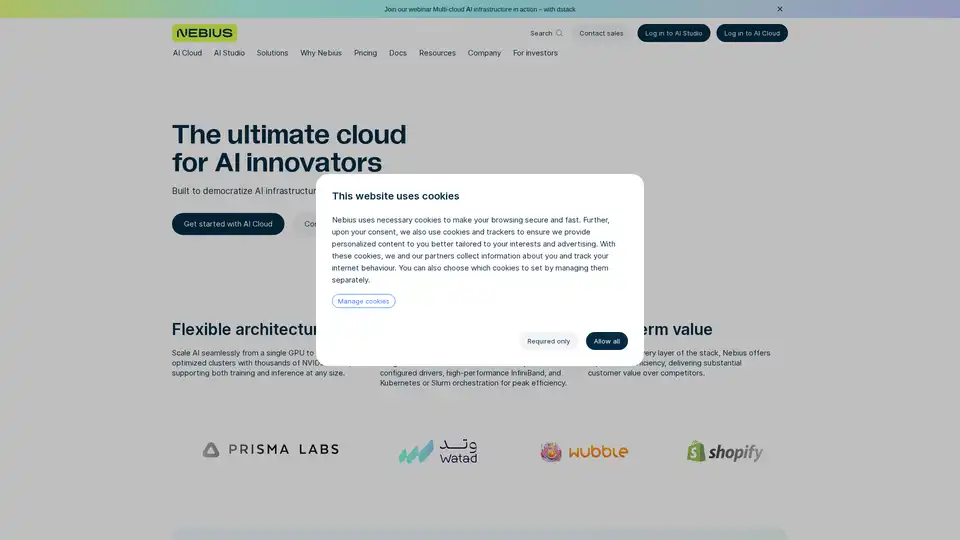960x540 pixels.
Task: Open Manage cookies settings
Action: 363,301
